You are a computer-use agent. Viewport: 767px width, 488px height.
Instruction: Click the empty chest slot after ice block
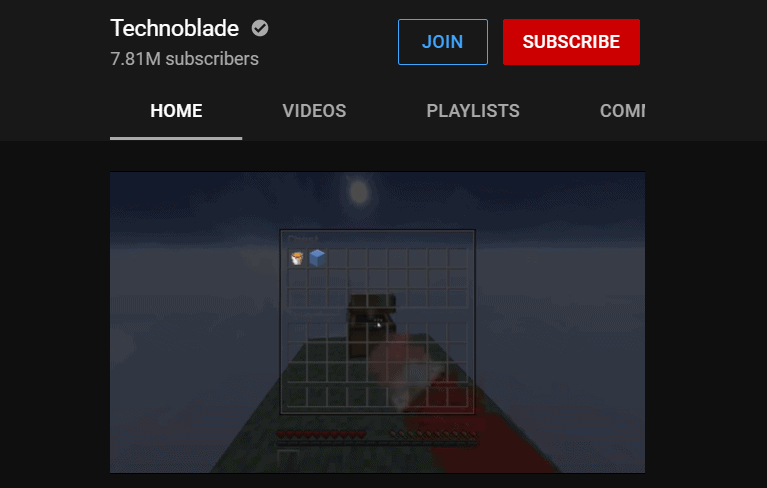338,258
